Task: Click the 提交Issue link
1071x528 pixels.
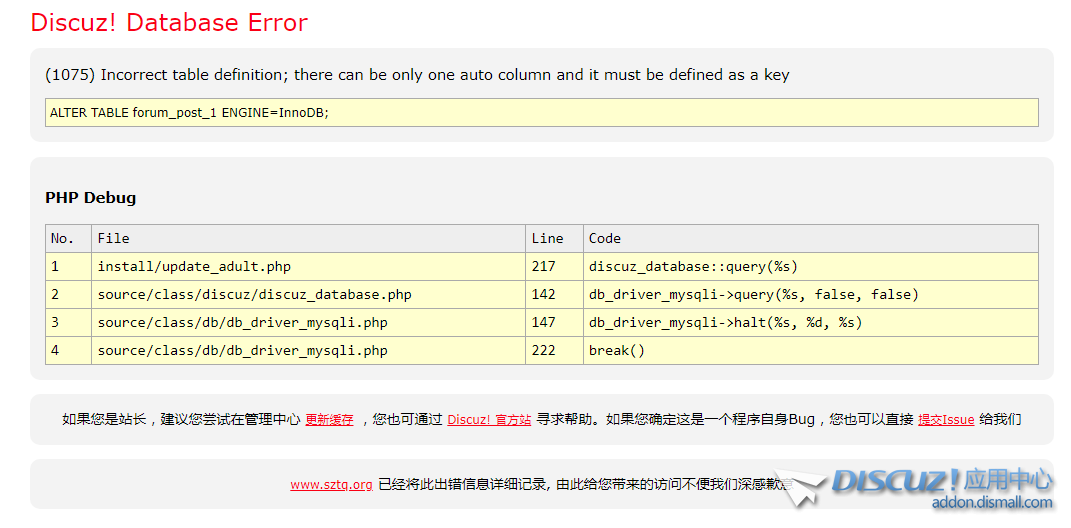Action: 945,420
